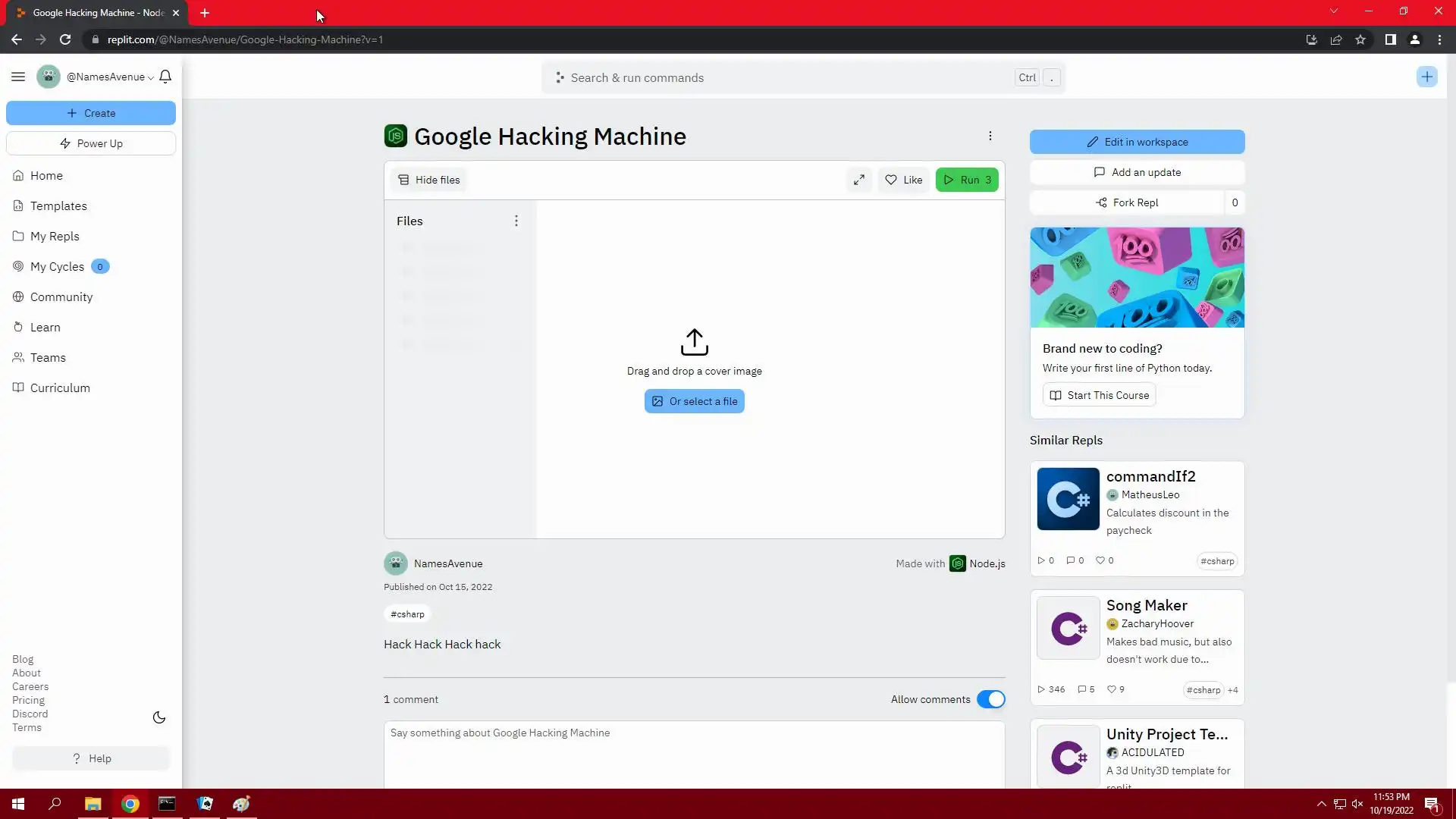Expand the @NamesAvenue account dropdown
The image size is (1456, 819).
pyautogui.click(x=109, y=77)
